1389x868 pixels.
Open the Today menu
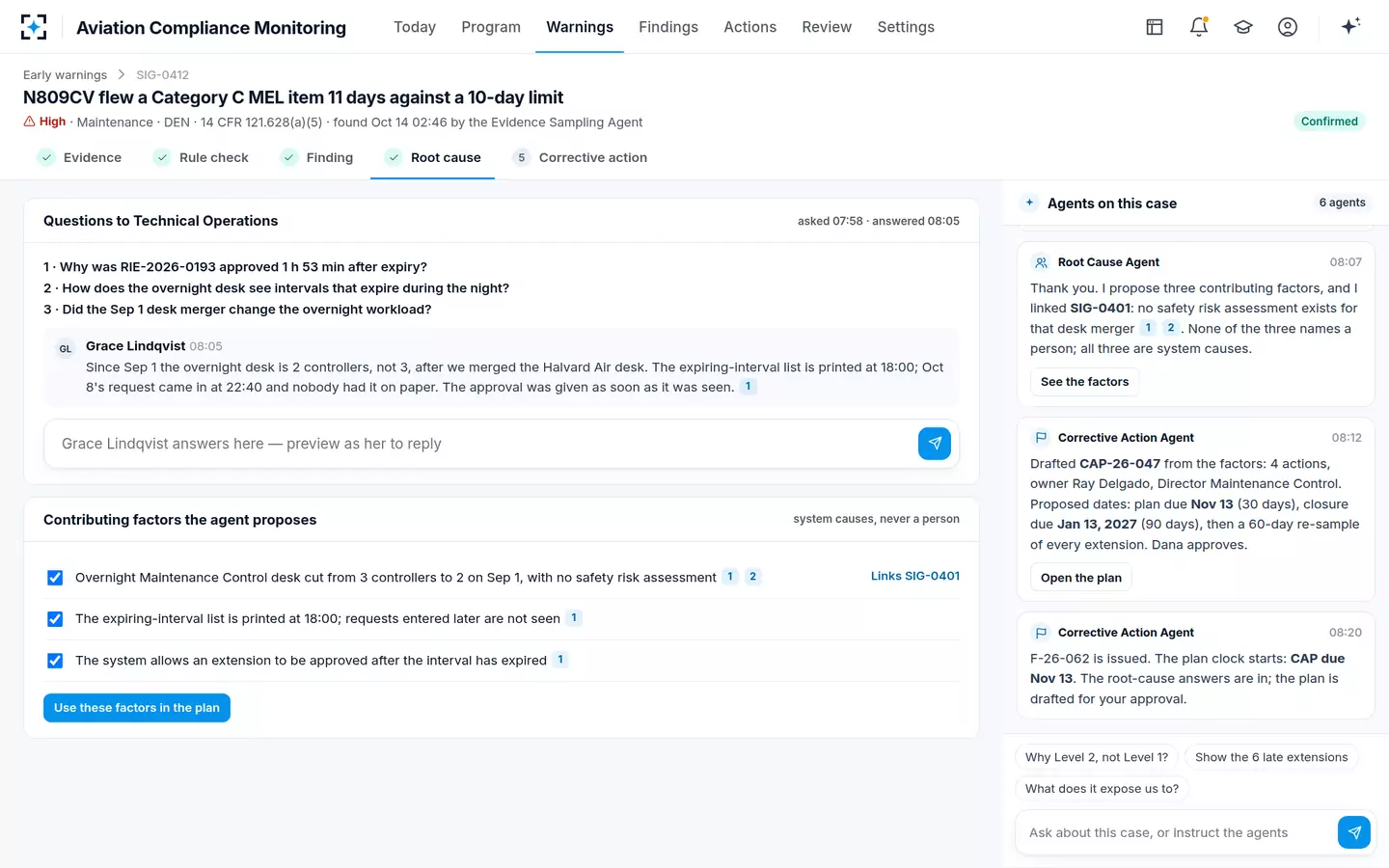415,27
